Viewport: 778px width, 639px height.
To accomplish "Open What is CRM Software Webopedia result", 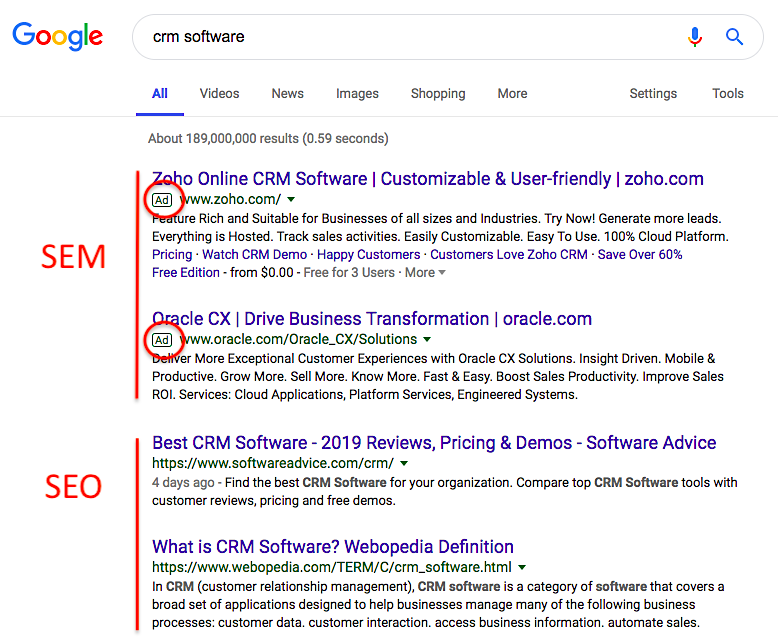I will pyautogui.click(x=332, y=547).
